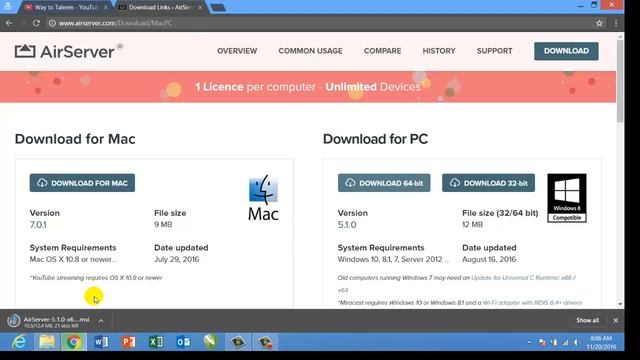640x360 pixels.
Task: Click Download for Mac heading
Action: pos(75,139)
